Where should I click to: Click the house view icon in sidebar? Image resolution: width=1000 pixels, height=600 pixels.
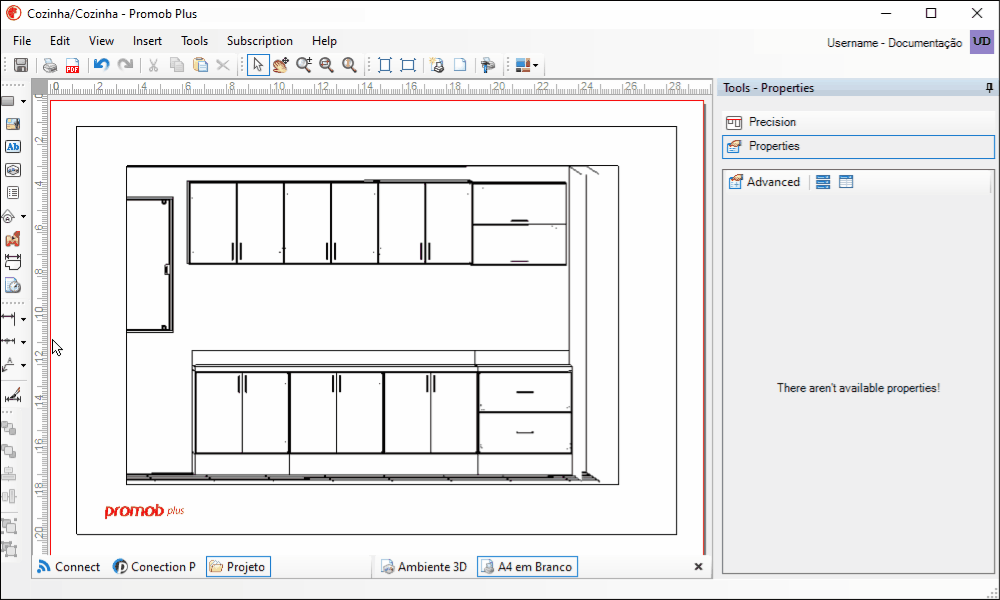click(x=9, y=216)
